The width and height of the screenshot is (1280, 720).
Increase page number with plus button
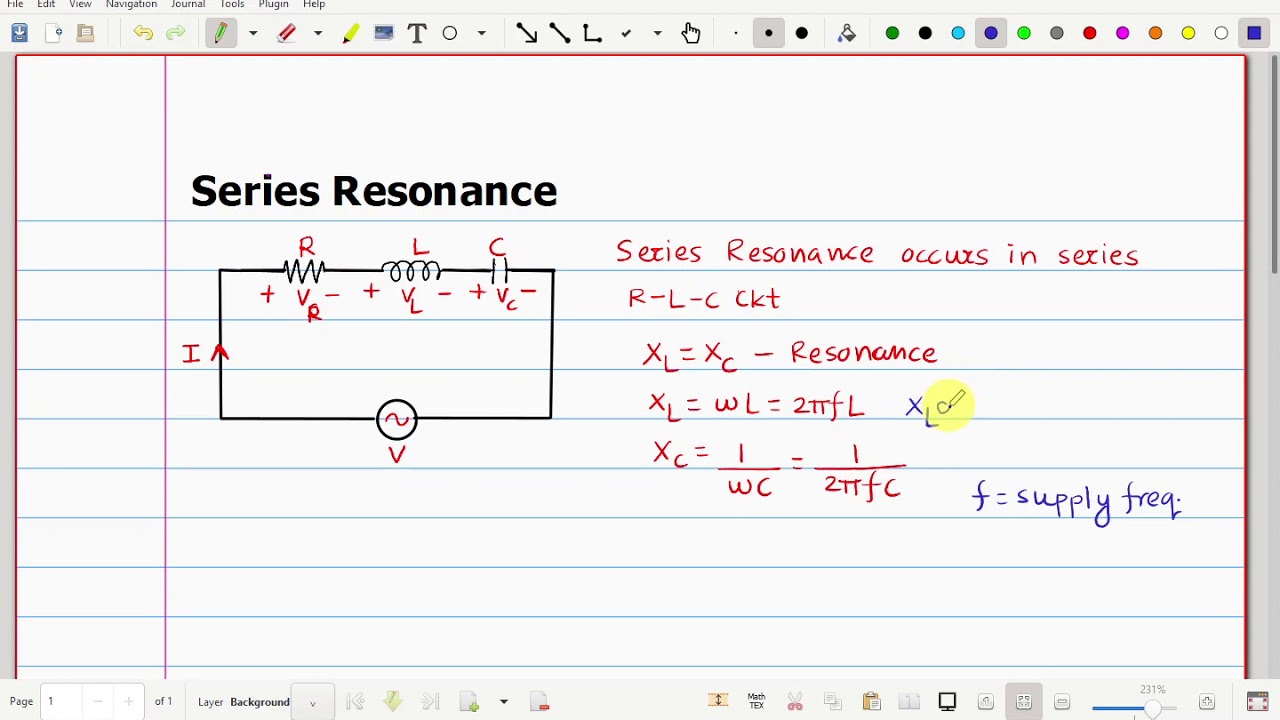tap(128, 702)
